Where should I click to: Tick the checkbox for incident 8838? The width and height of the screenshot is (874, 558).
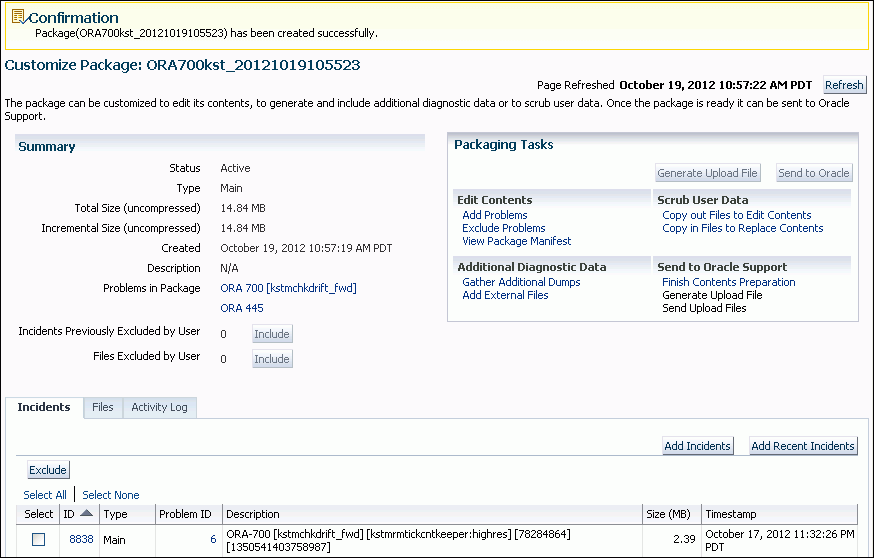[38, 539]
